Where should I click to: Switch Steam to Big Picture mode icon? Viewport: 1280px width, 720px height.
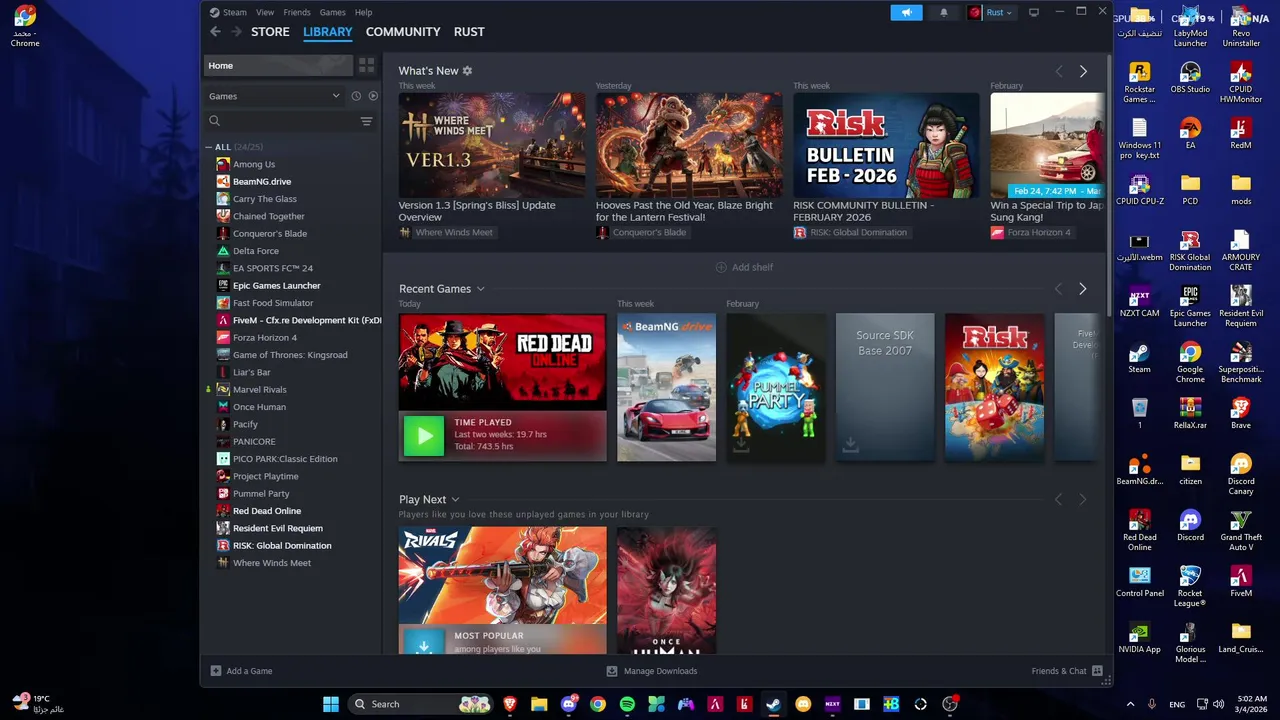coord(1034,12)
